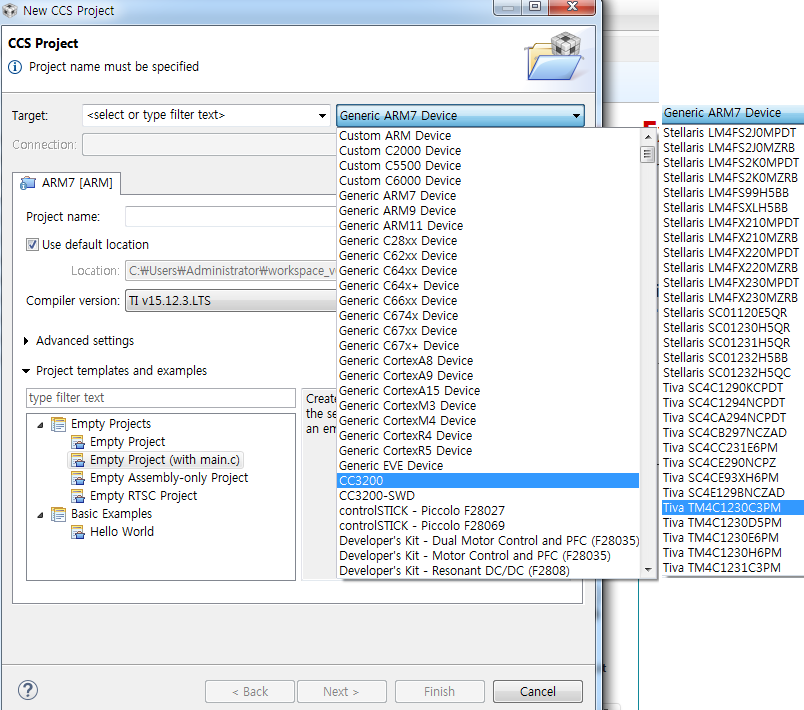Click the device list scroll up arrow

tap(648, 137)
